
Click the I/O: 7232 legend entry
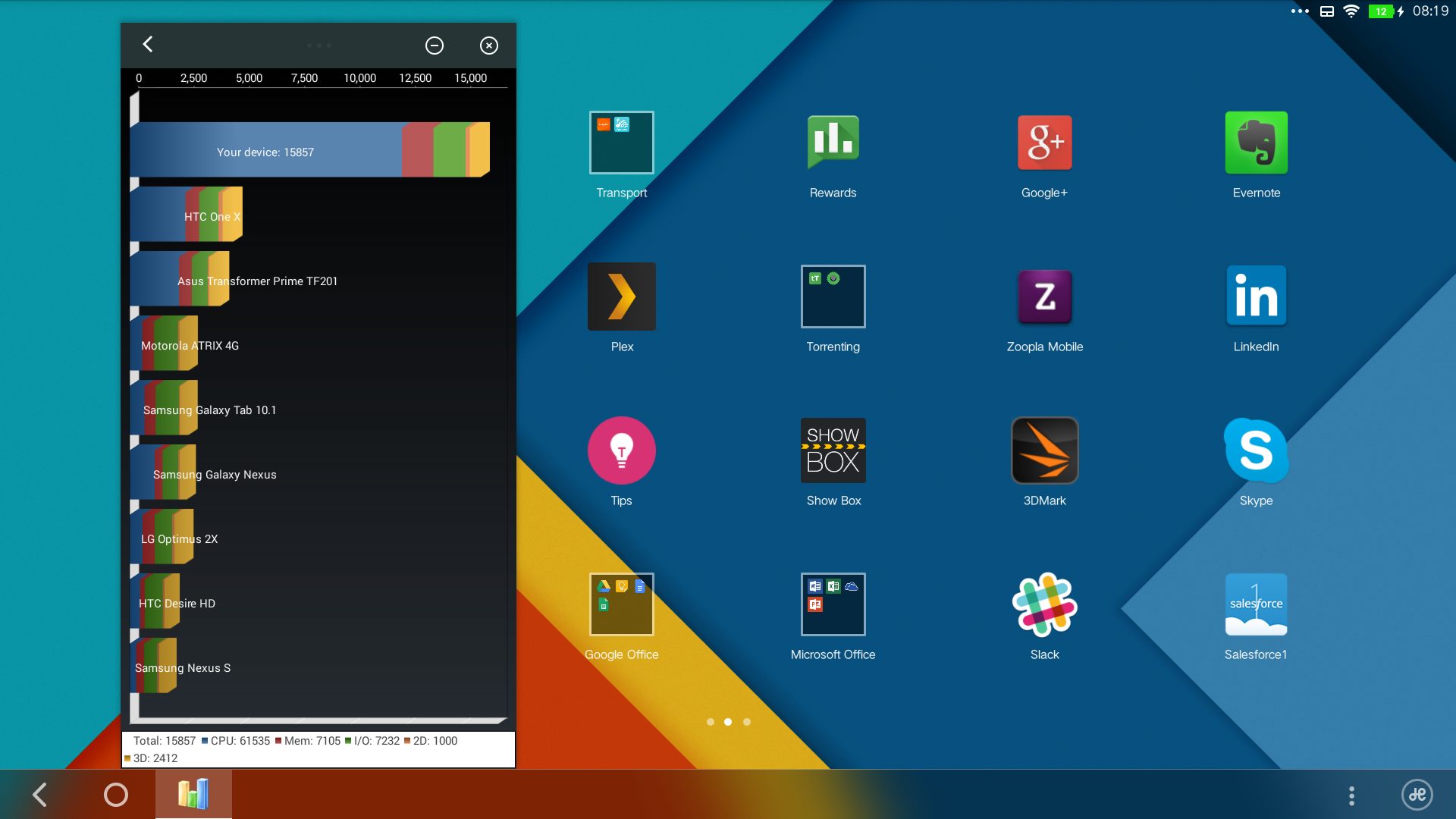[372, 741]
